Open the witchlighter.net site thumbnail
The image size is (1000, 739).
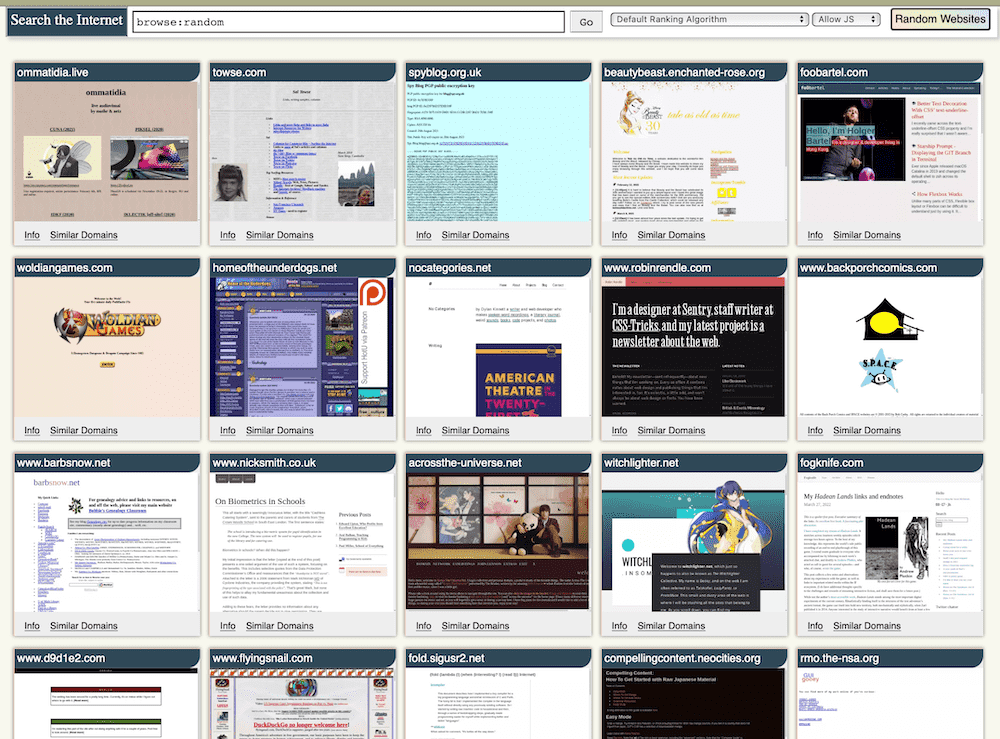(694, 543)
